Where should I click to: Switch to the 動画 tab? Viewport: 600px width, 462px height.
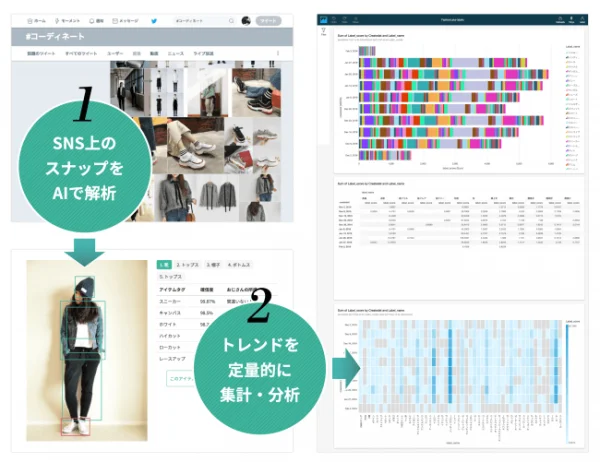coord(154,54)
